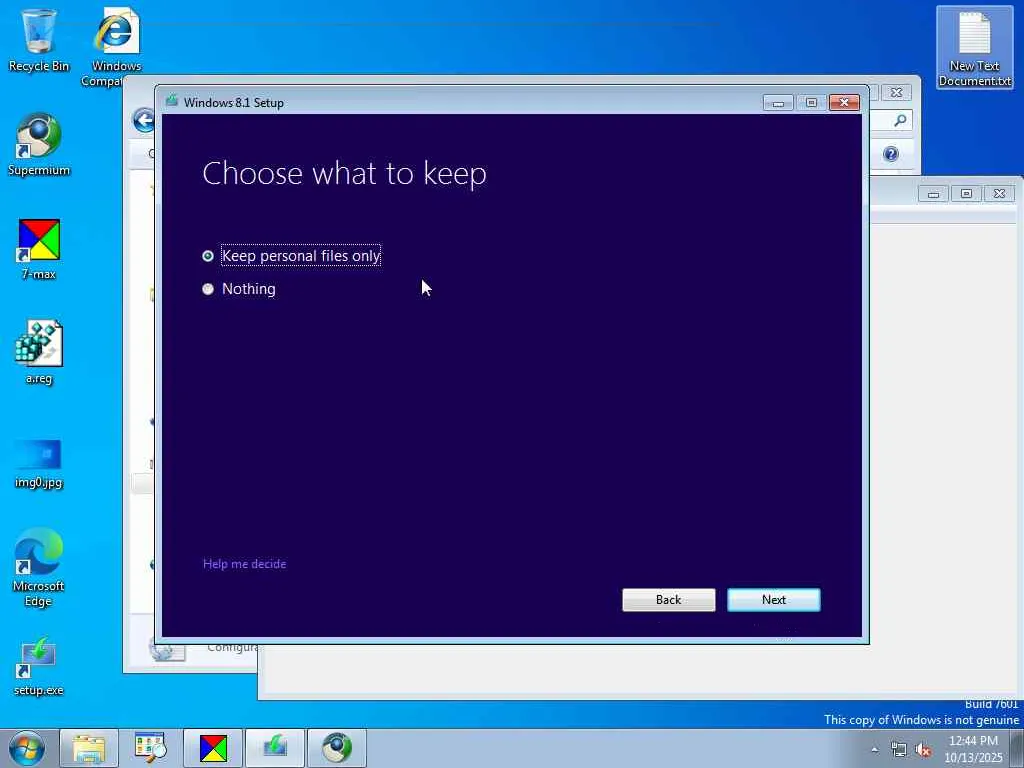Click the back arrow in background window

143,120
